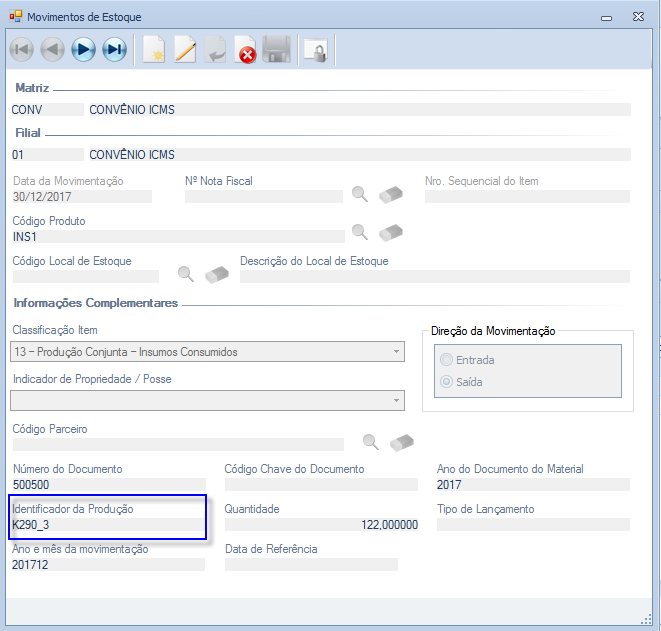Click the padlock icon in toolbar
The image size is (661, 631).
pos(315,50)
